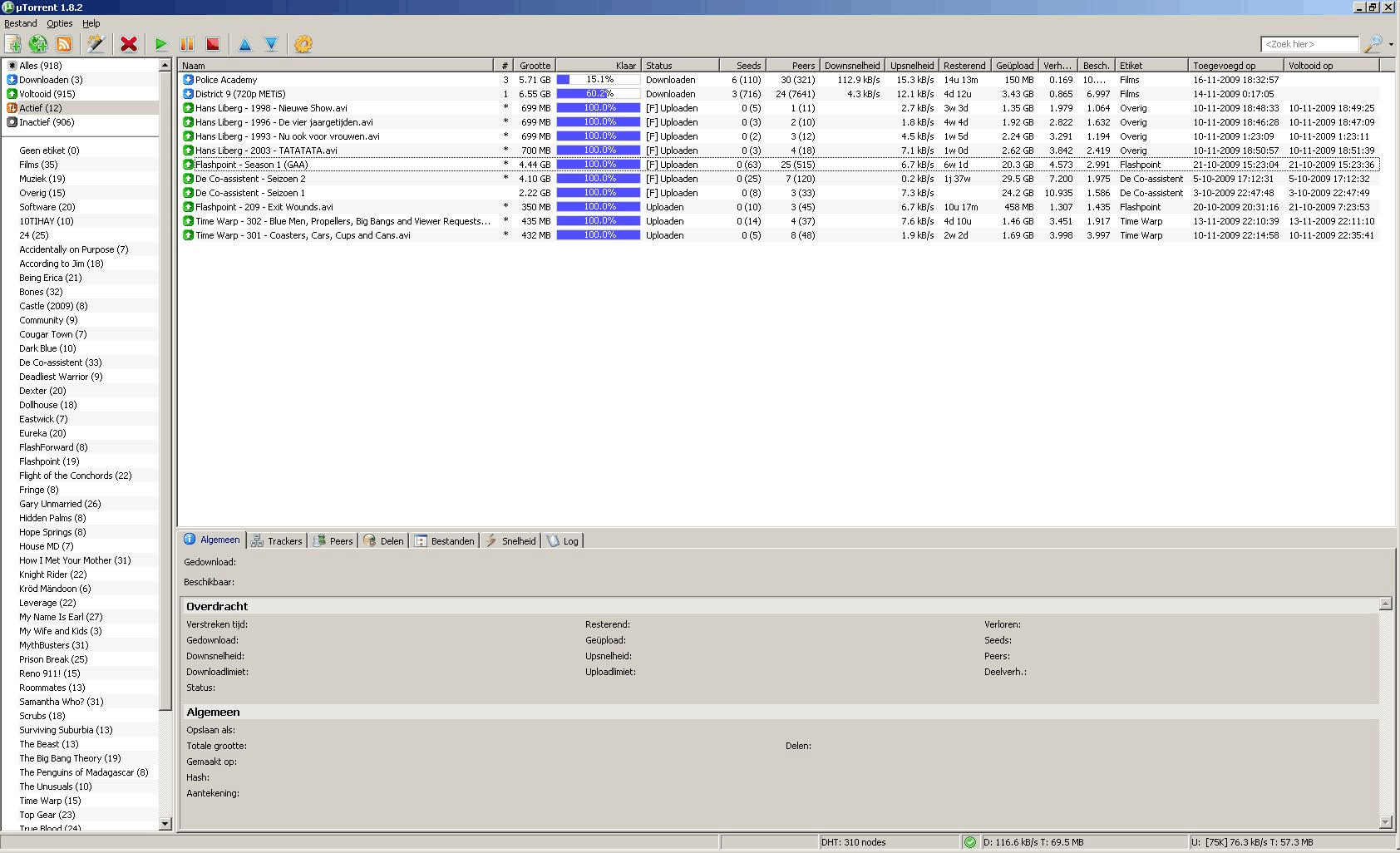The height and width of the screenshot is (853, 1400).
Task: Click the orange Pause torrent icon
Action: [x=187, y=44]
